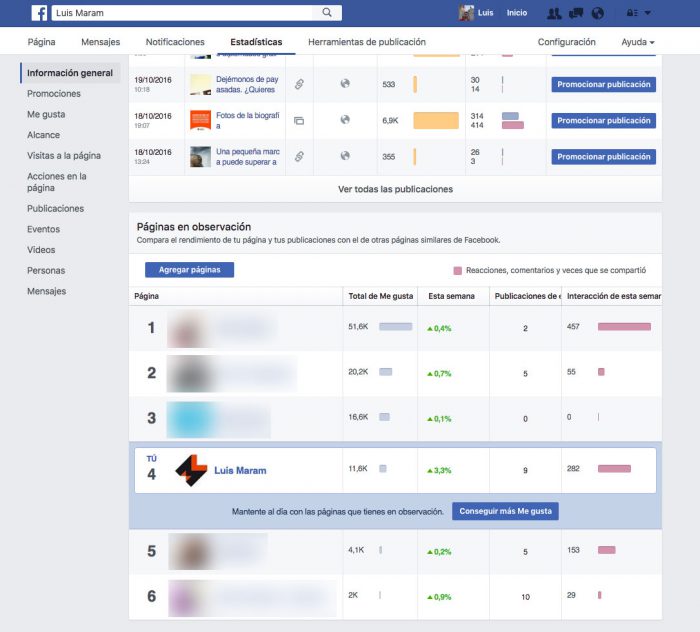Click photo type icon of 'Fotos de la biografía' post
Image resolution: width=700 pixels, height=632 pixels.
point(298,120)
